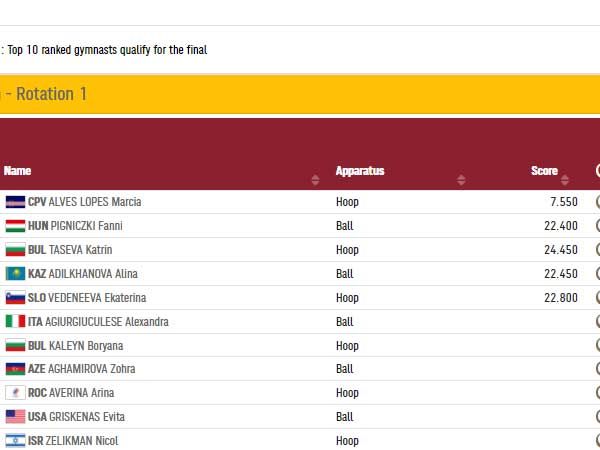Click the Slovenia flag beside VEDENEEVA Ekaterina

(x=15, y=298)
